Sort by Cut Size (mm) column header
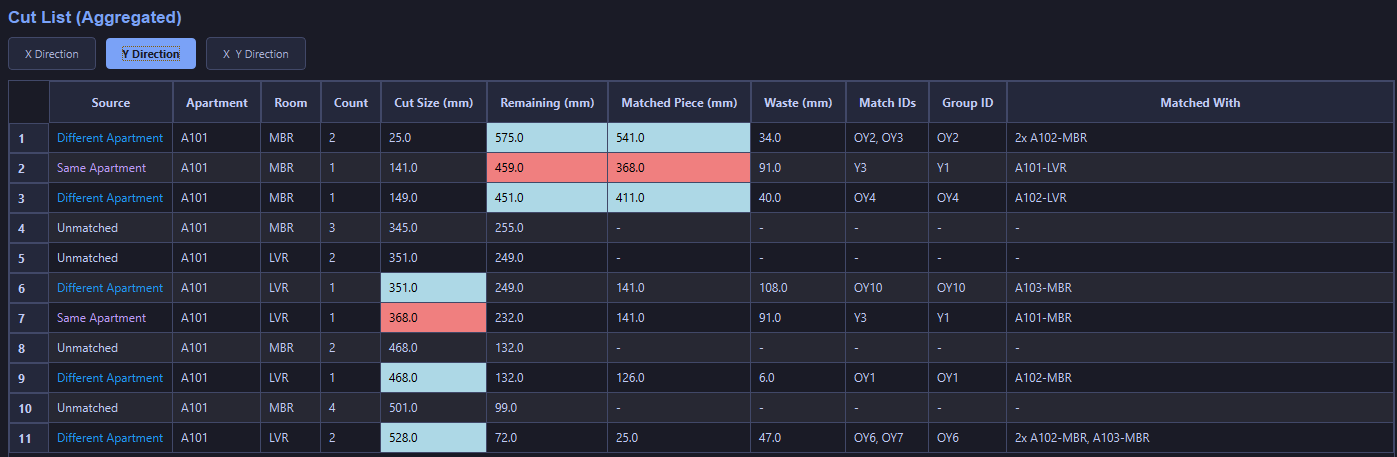1397x457 pixels. pos(433,102)
